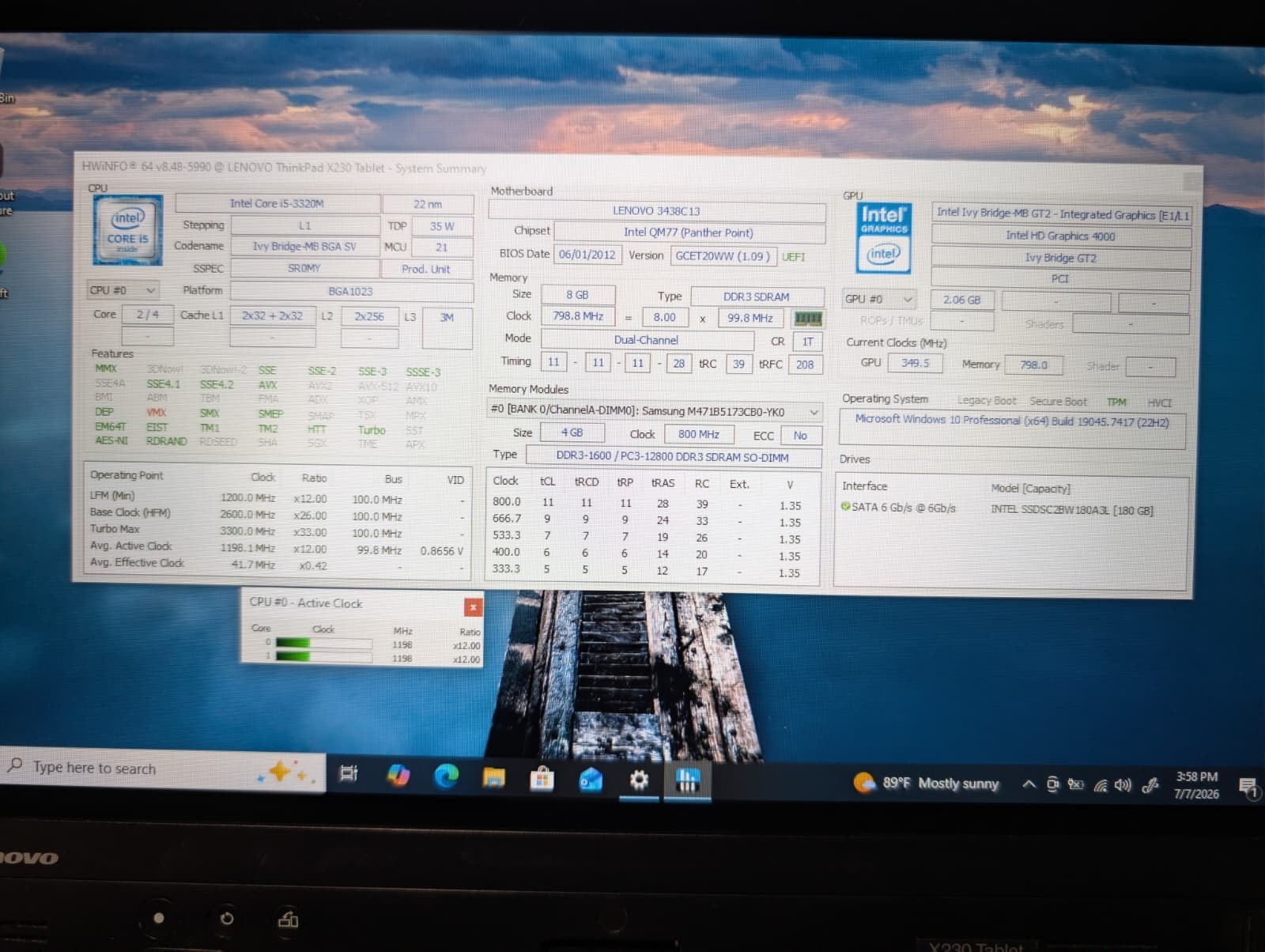
Task: Click the LENOVO 3438C13 motherboard field
Action: click(x=656, y=211)
